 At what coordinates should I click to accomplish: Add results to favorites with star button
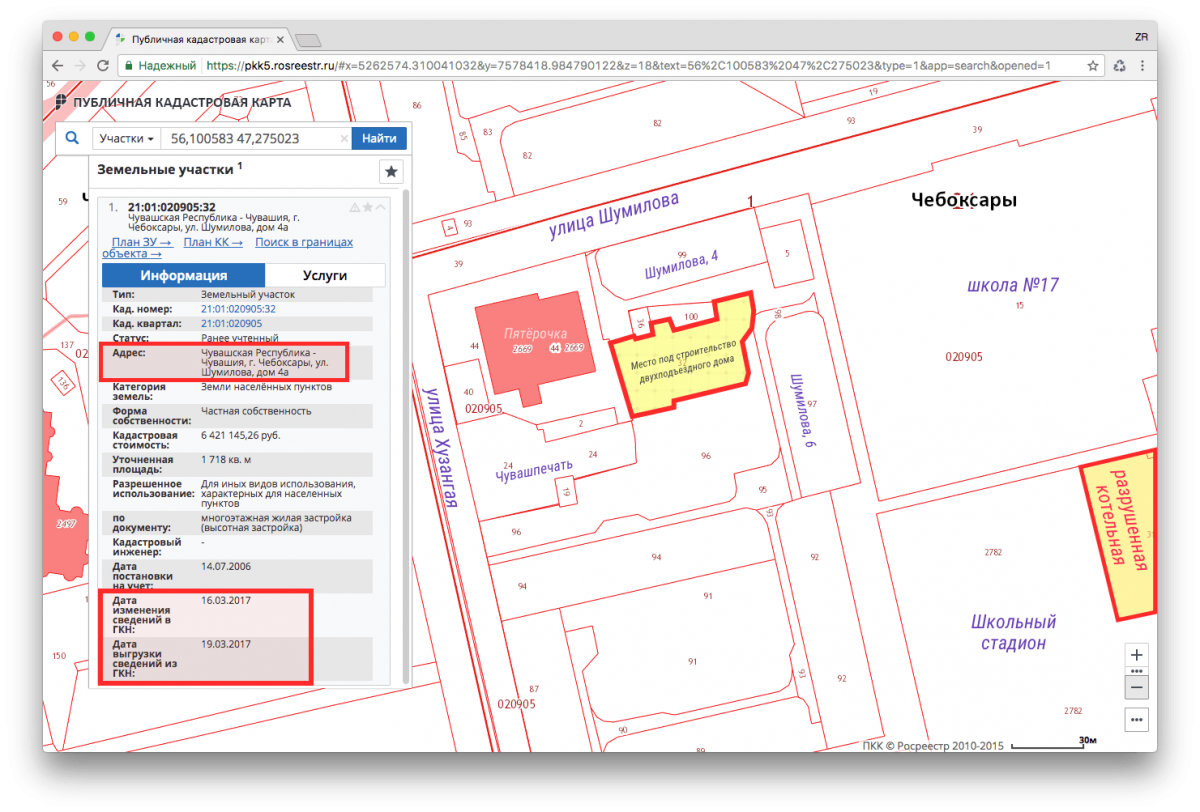pyautogui.click(x=391, y=172)
